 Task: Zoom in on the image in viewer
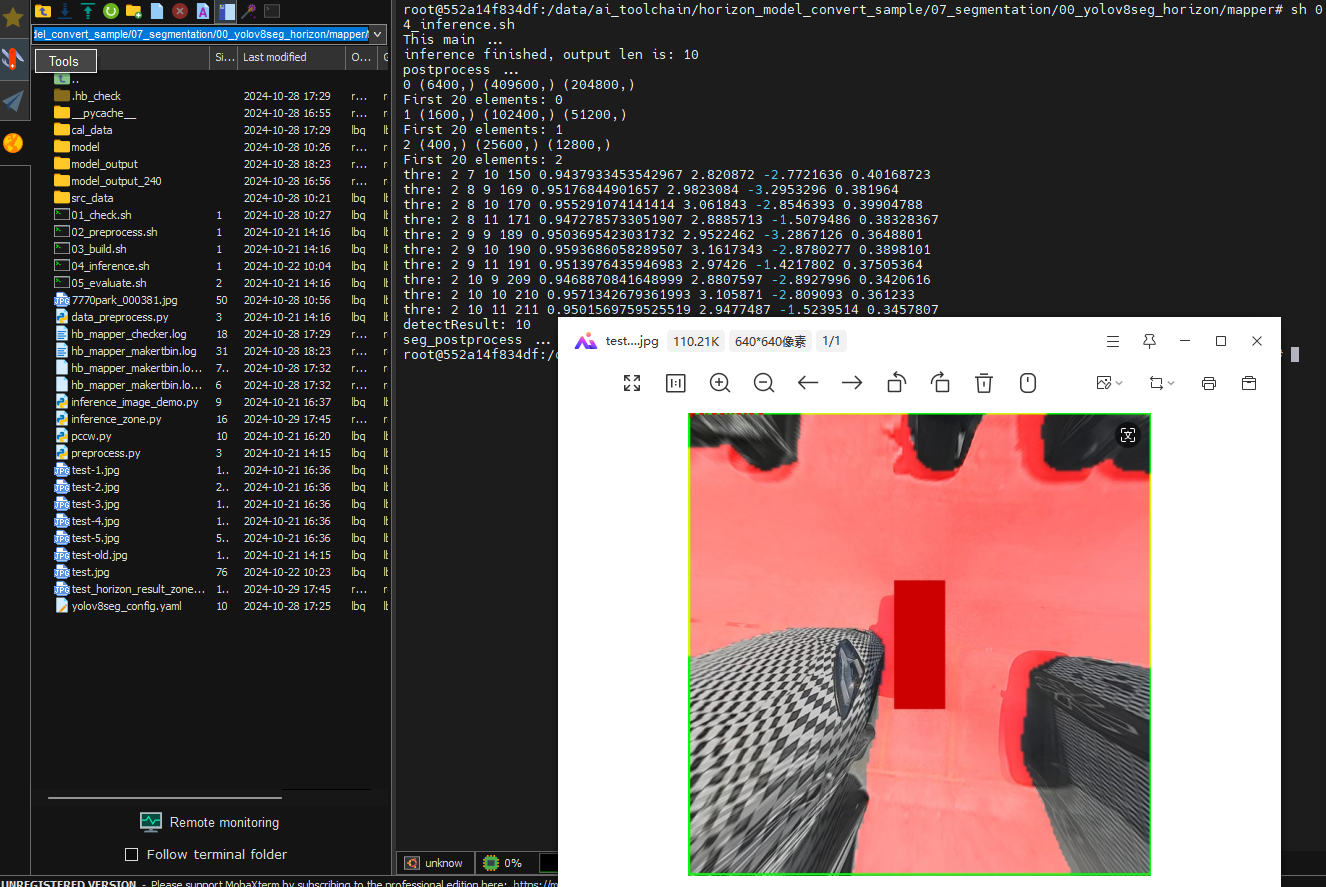(x=720, y=383)
